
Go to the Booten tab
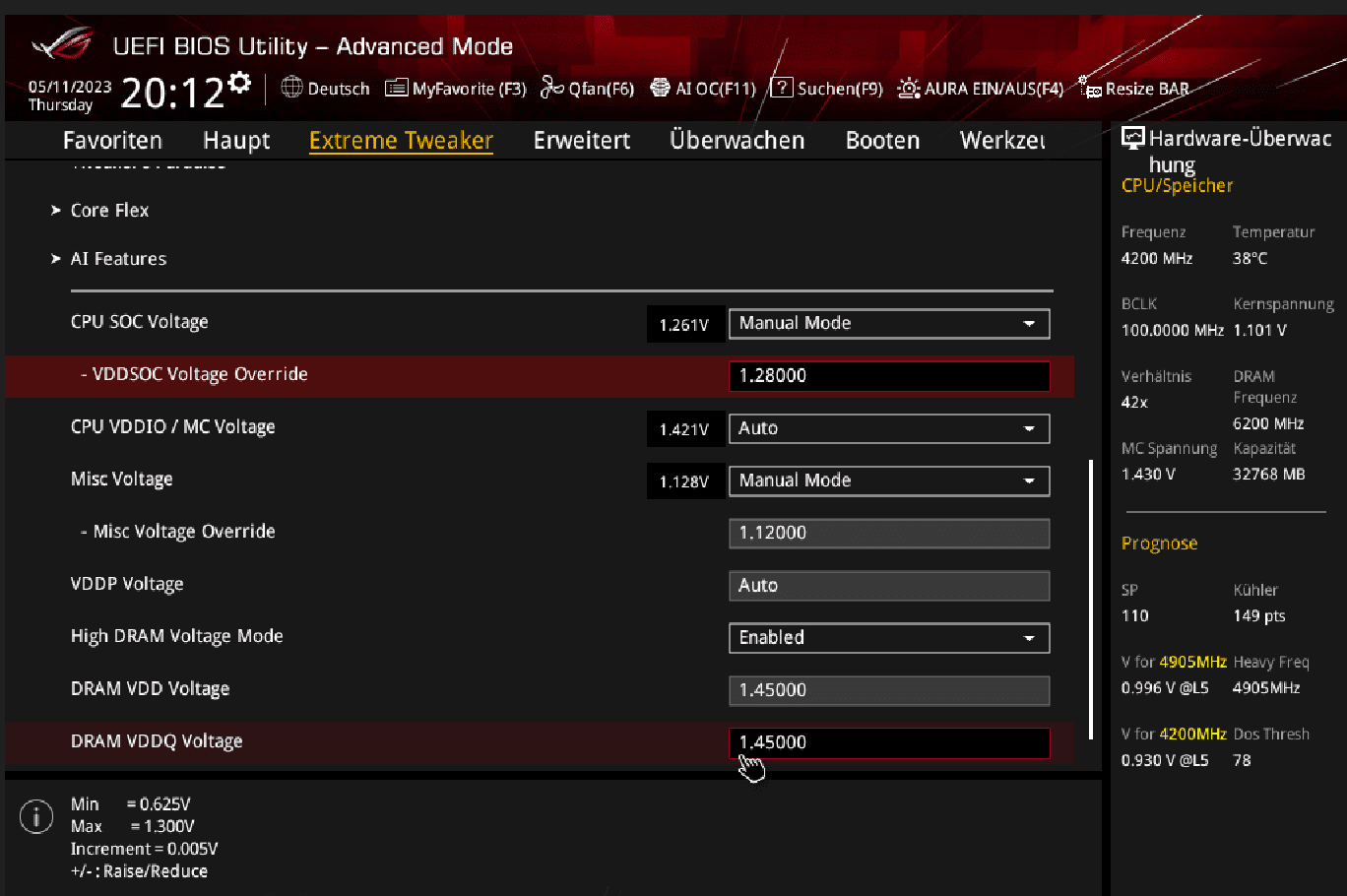(x=882, y=140)
